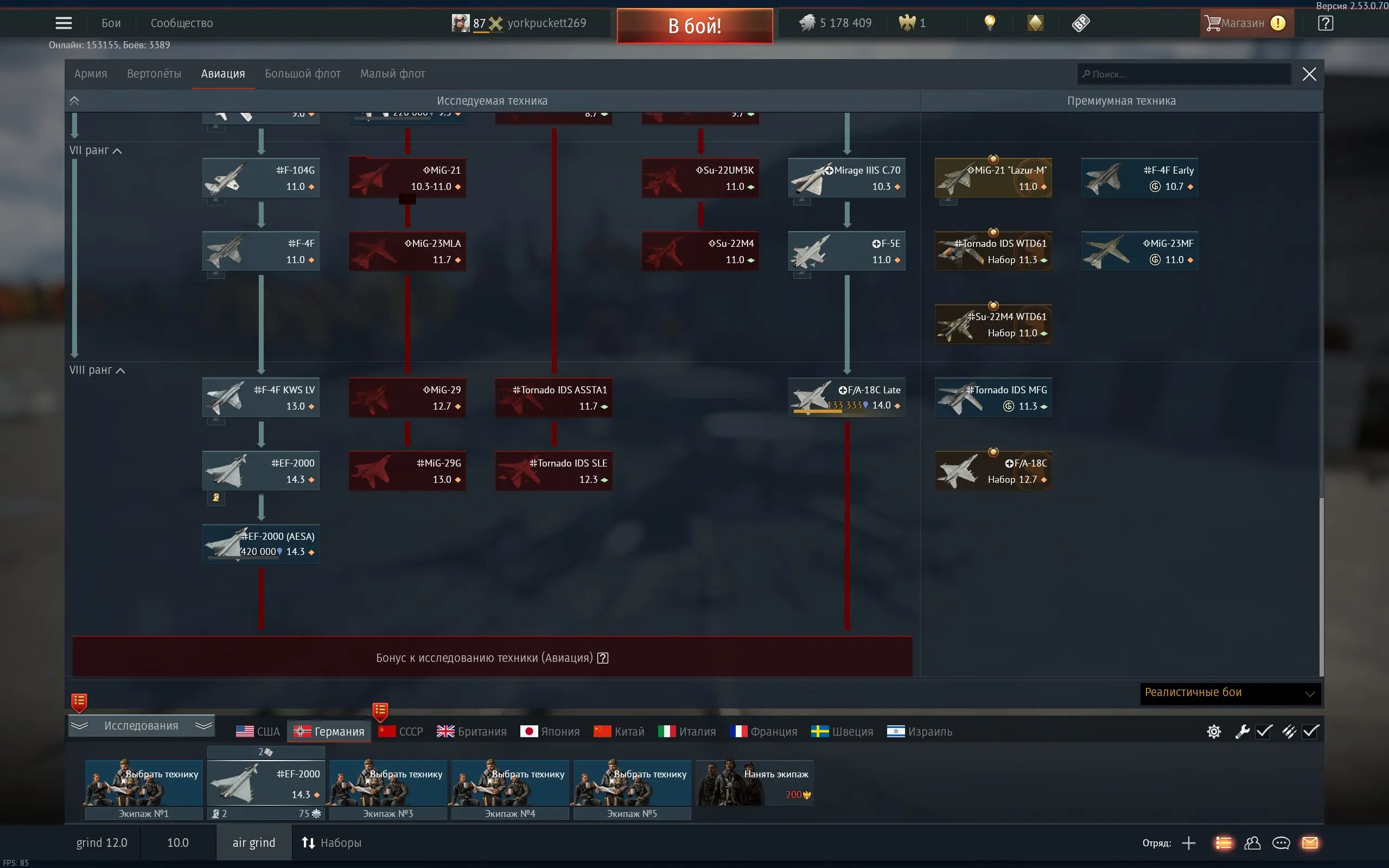The height and width of the screenshot is (868, 1389).
Task: Open the Реалистичные бои mode dropdown
Action: (1229, 693)
